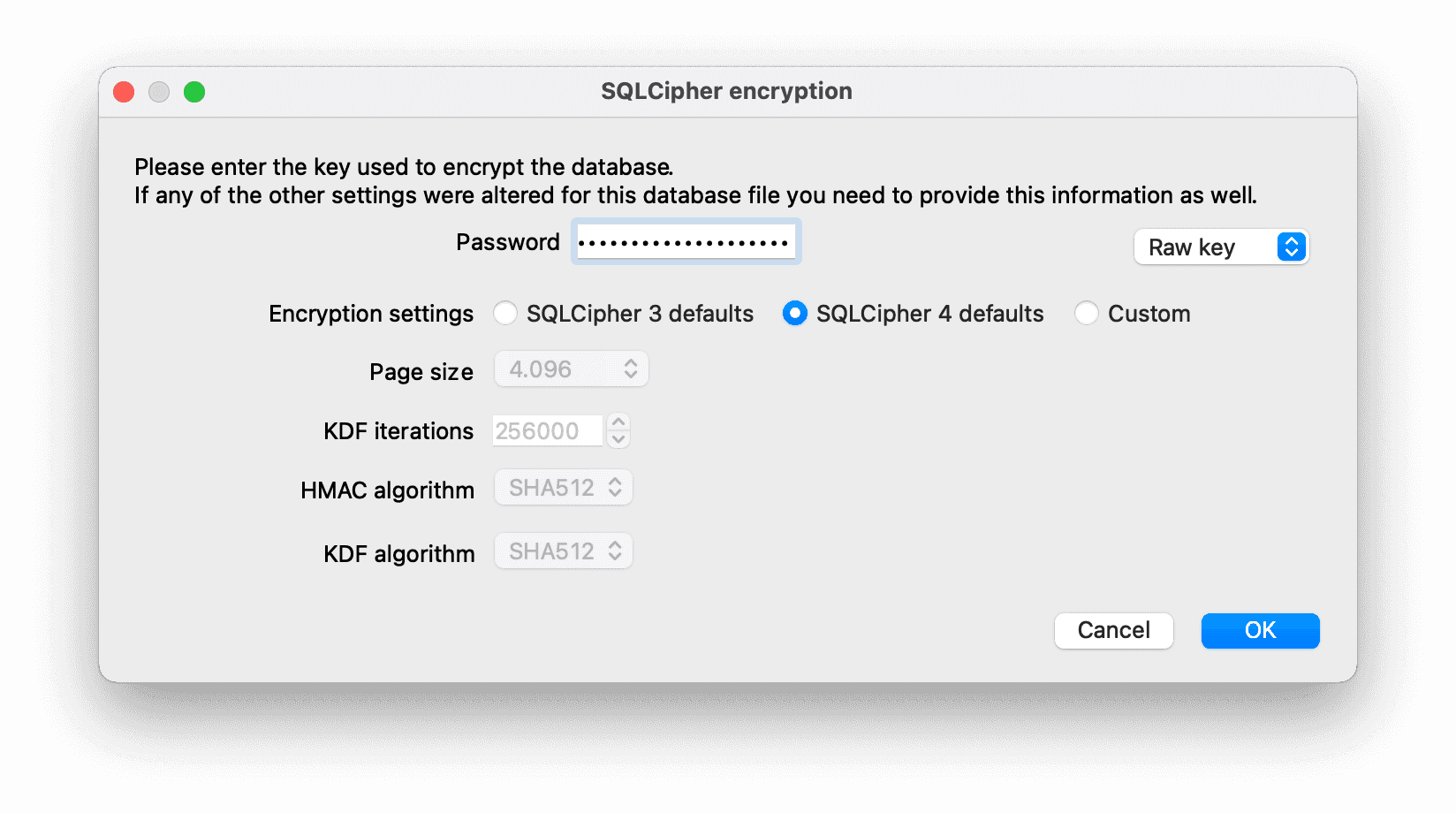The height and width of the screenshot is (813, 1456).
Task: Close the SQLCipher encryption dialog
Action: point(124,92)
